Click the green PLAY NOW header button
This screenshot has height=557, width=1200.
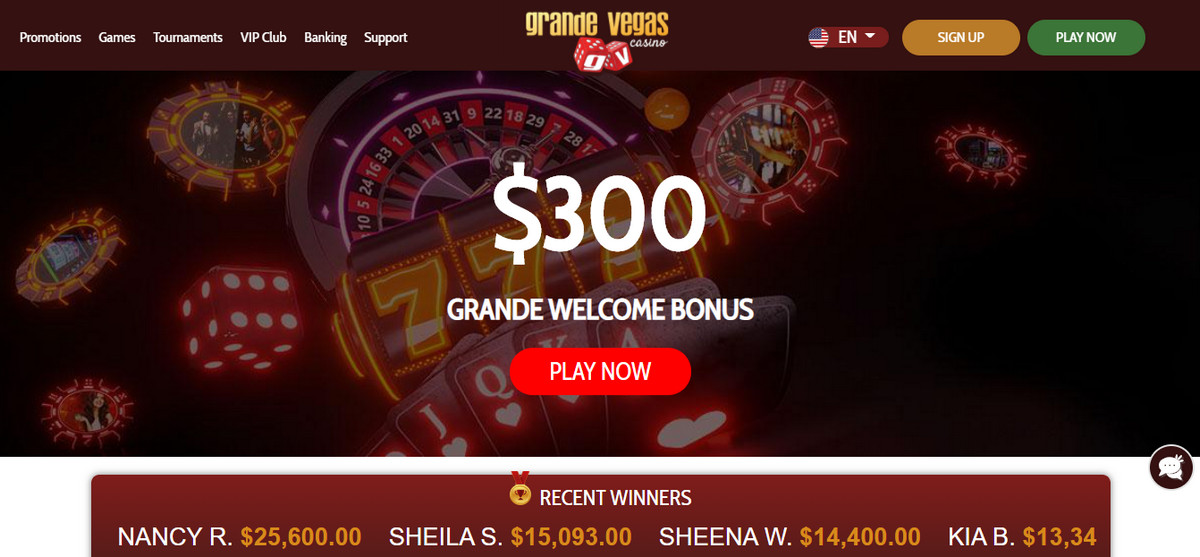pyautogui.click(x=1086, y=37)
